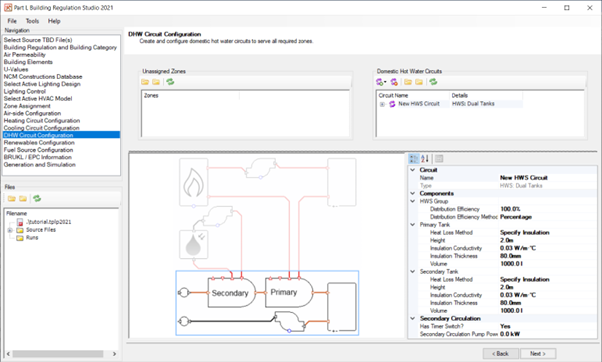
Task: Click the Primary tank in the diagram
Action: 289,293
